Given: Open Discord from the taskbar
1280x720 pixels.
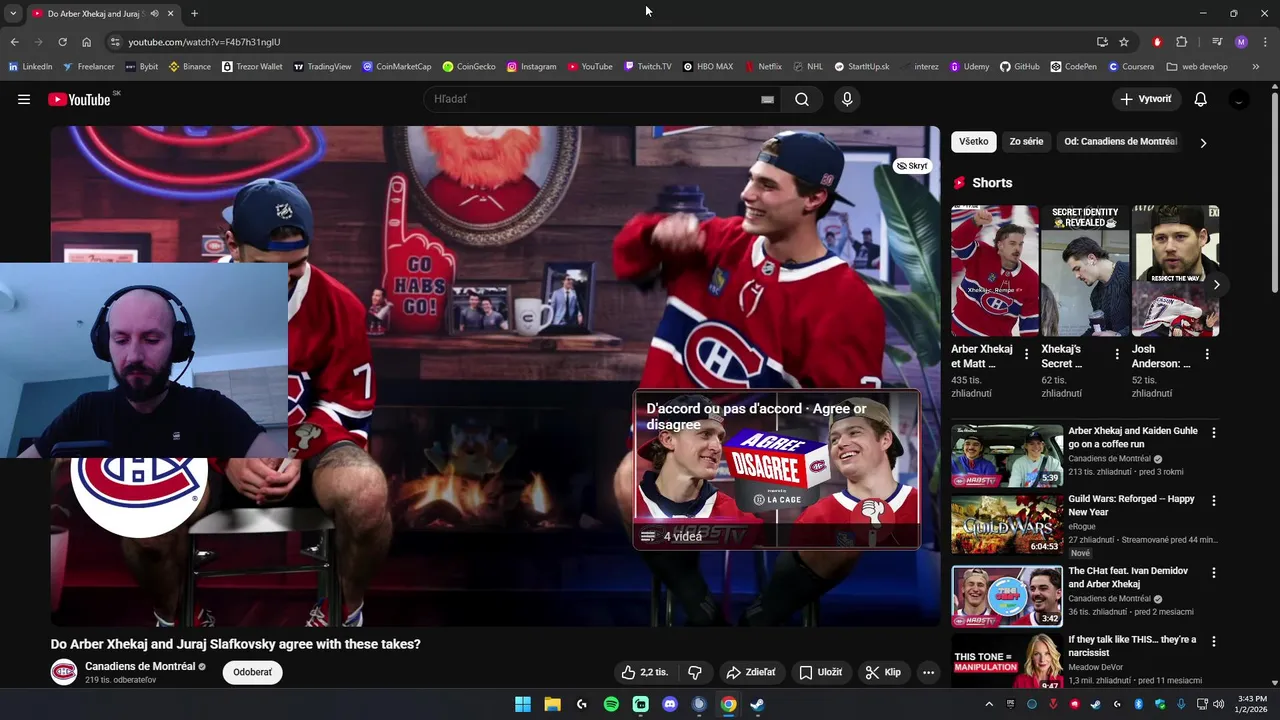Looking at the screenshot, I should (670, 704).
